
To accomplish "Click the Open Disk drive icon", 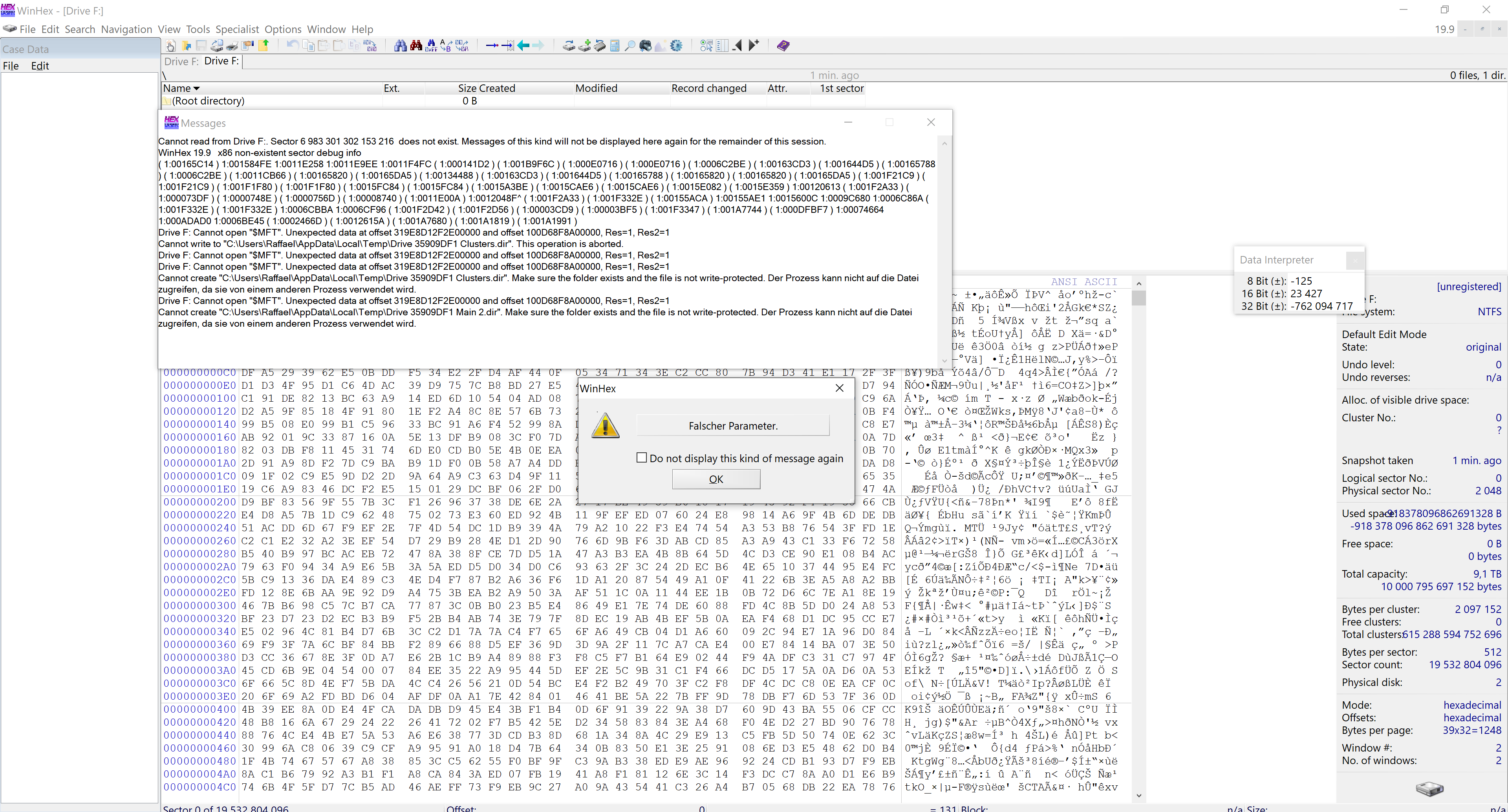I will click(x=569, y=46).
